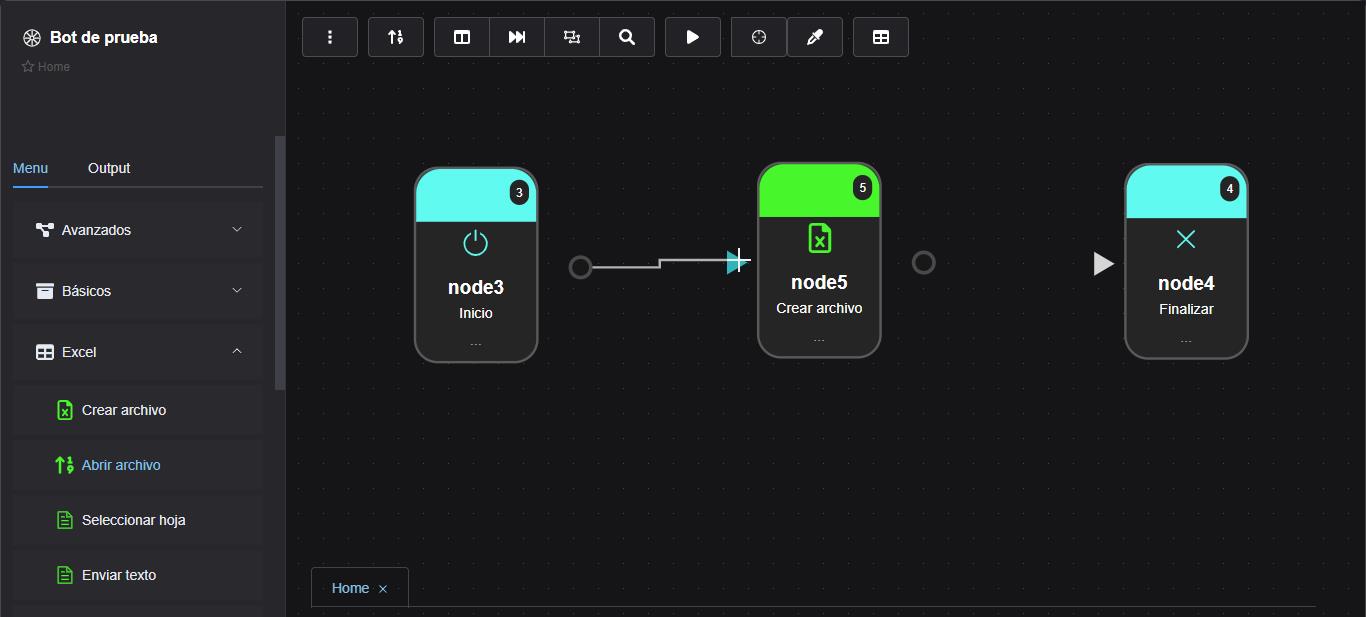Screen dimensions: 1366x617
Task: Click the Abrir archivo arrows icon
Action: [x=65, y=465]
